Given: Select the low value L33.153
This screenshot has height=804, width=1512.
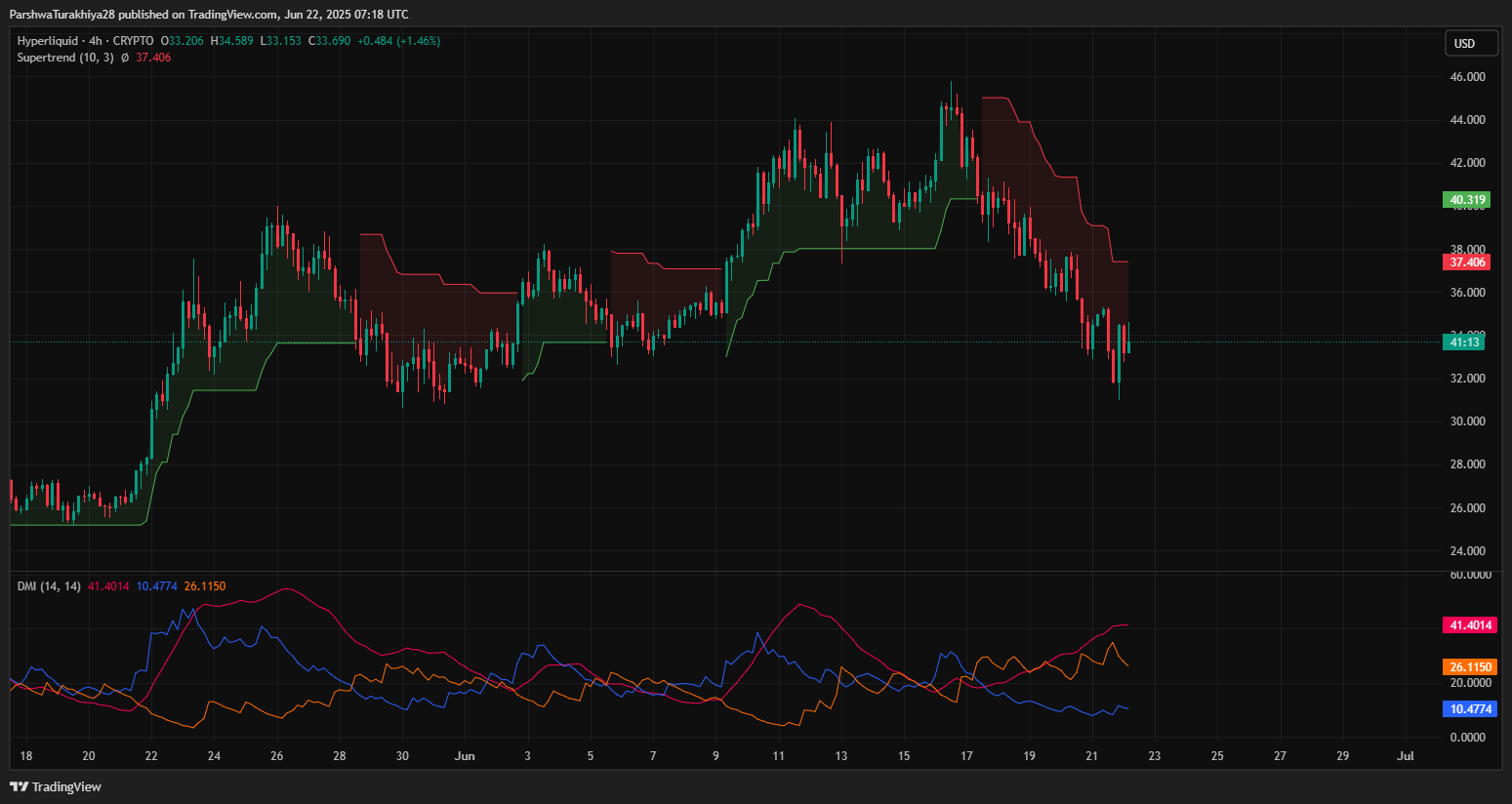Looking at the screenshot, I should pos(280,41).
